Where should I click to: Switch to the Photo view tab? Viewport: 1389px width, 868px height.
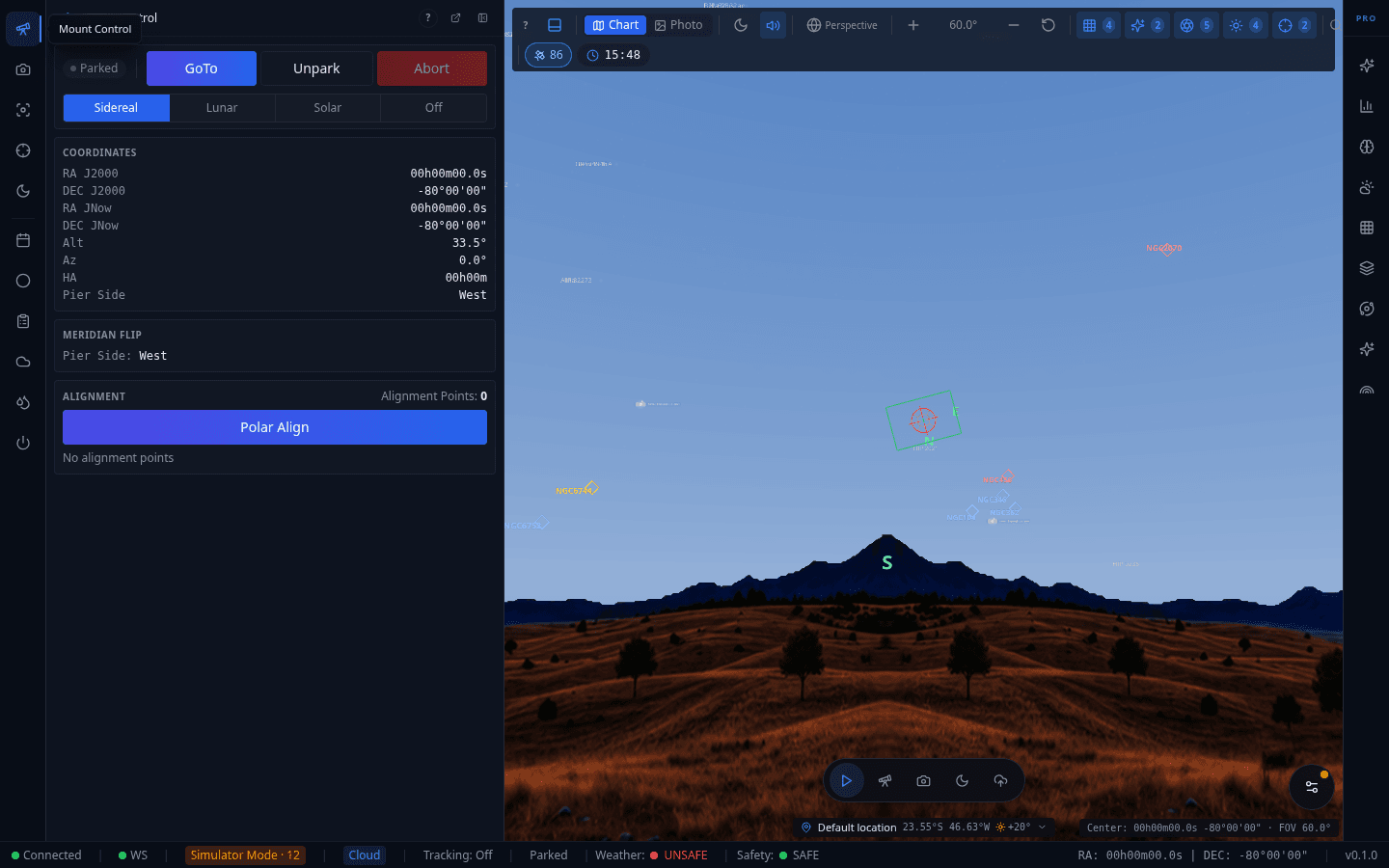679,25
